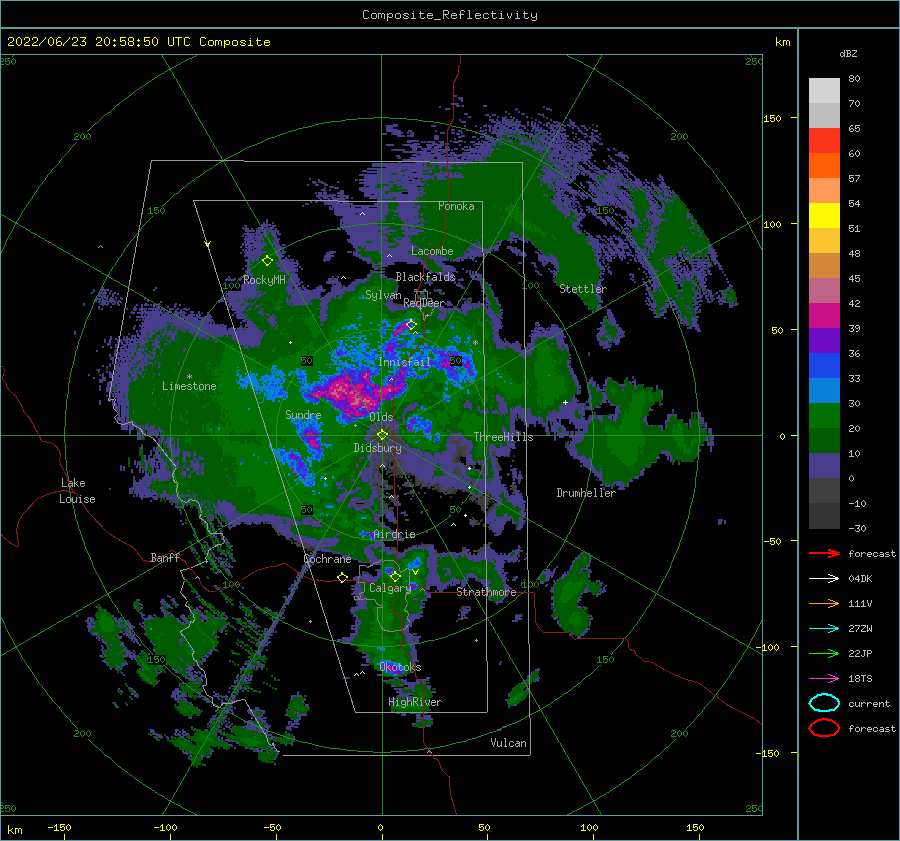
Task: Click the white 04DK arrow icon
Action: pyautogui.click(x=824, y=578)
